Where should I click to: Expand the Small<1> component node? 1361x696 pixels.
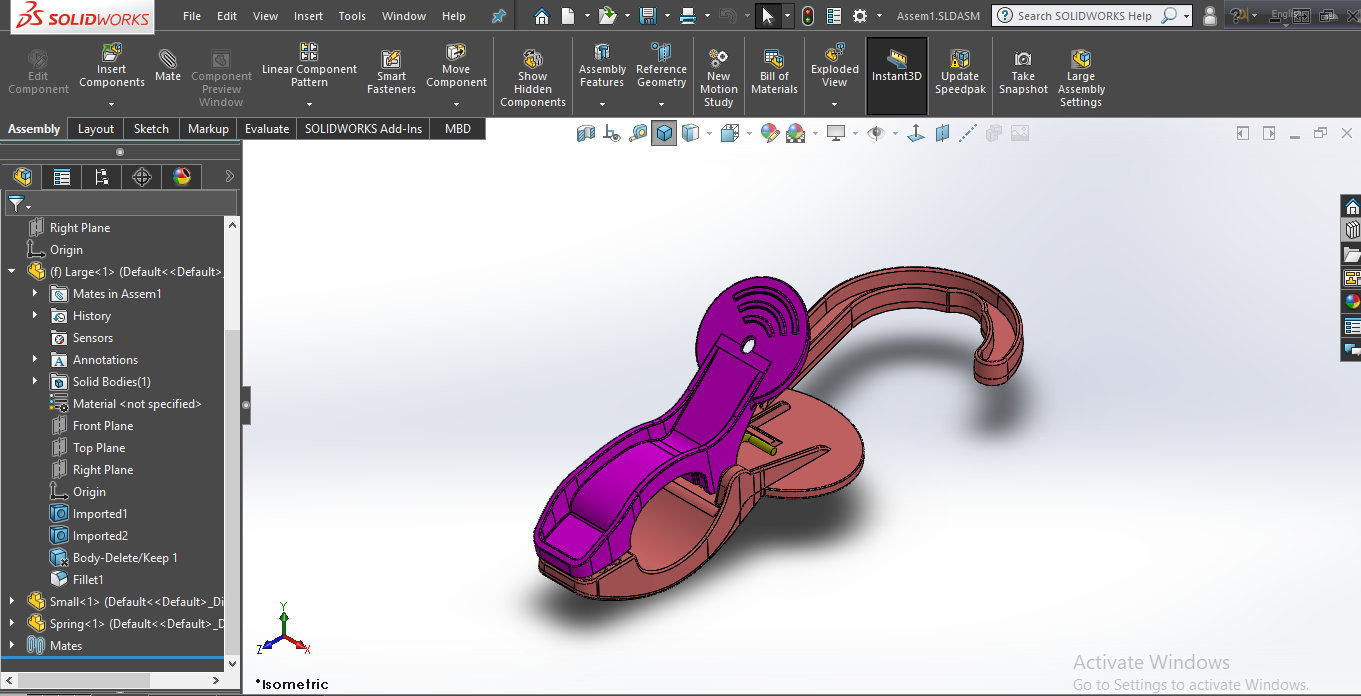[12, 601]
